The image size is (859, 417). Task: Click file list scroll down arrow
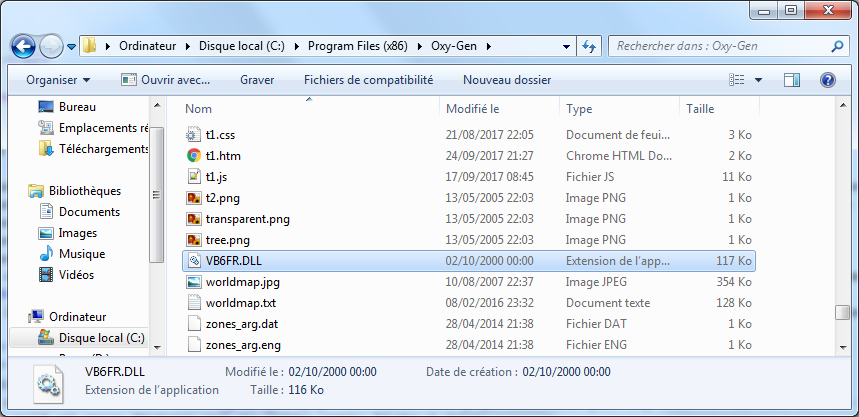(x=841, y=347)
